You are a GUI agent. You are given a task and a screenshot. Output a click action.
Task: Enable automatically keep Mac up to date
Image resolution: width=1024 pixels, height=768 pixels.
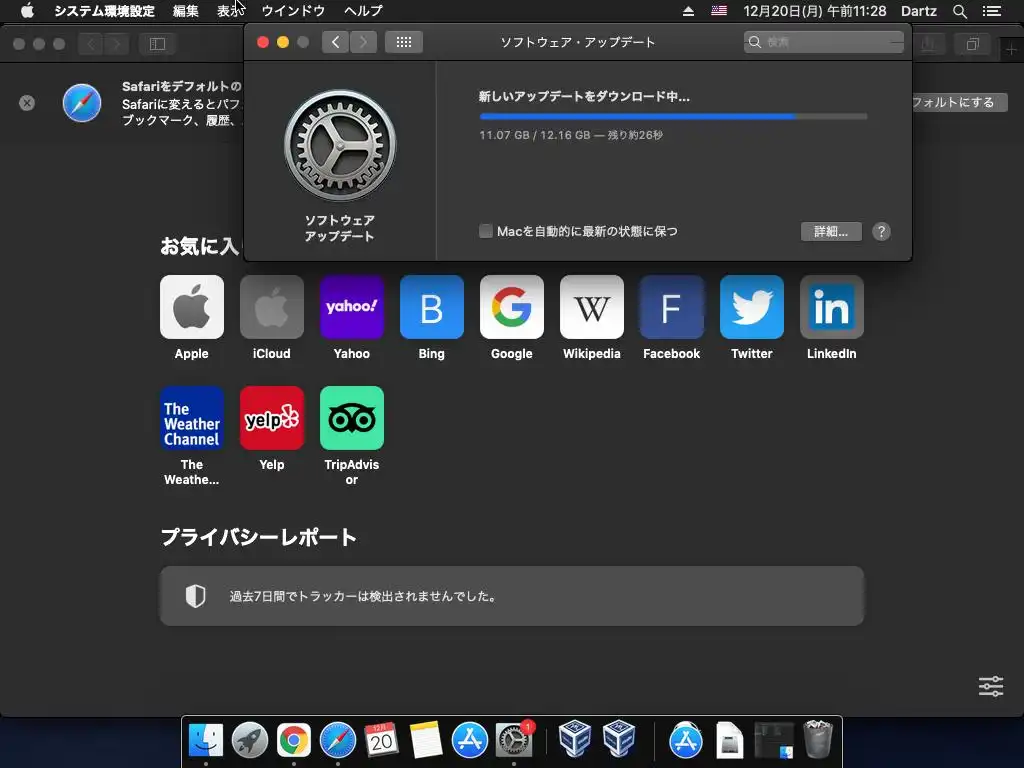point(485,231)
